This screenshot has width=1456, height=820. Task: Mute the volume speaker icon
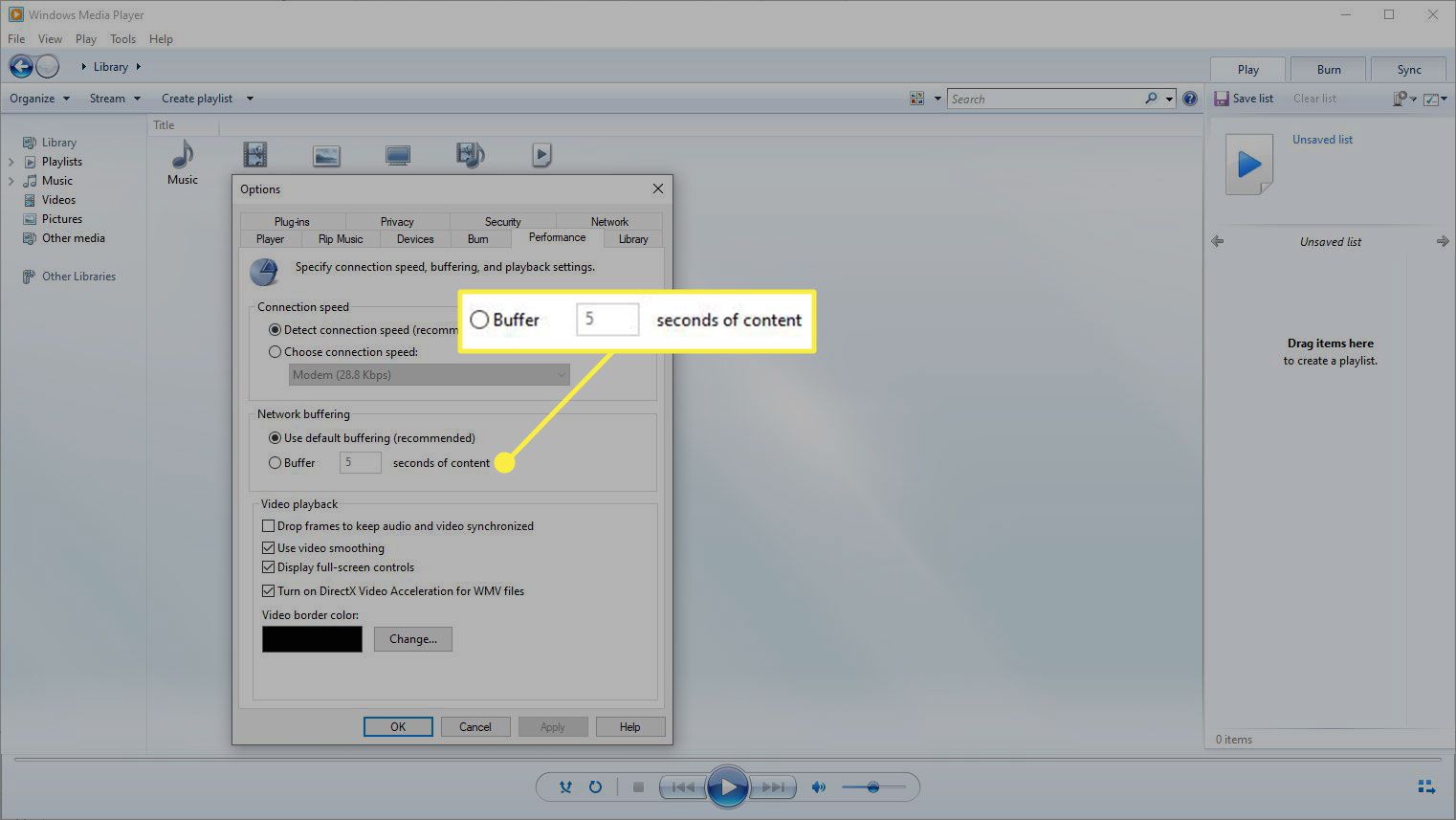pos(819,787)
